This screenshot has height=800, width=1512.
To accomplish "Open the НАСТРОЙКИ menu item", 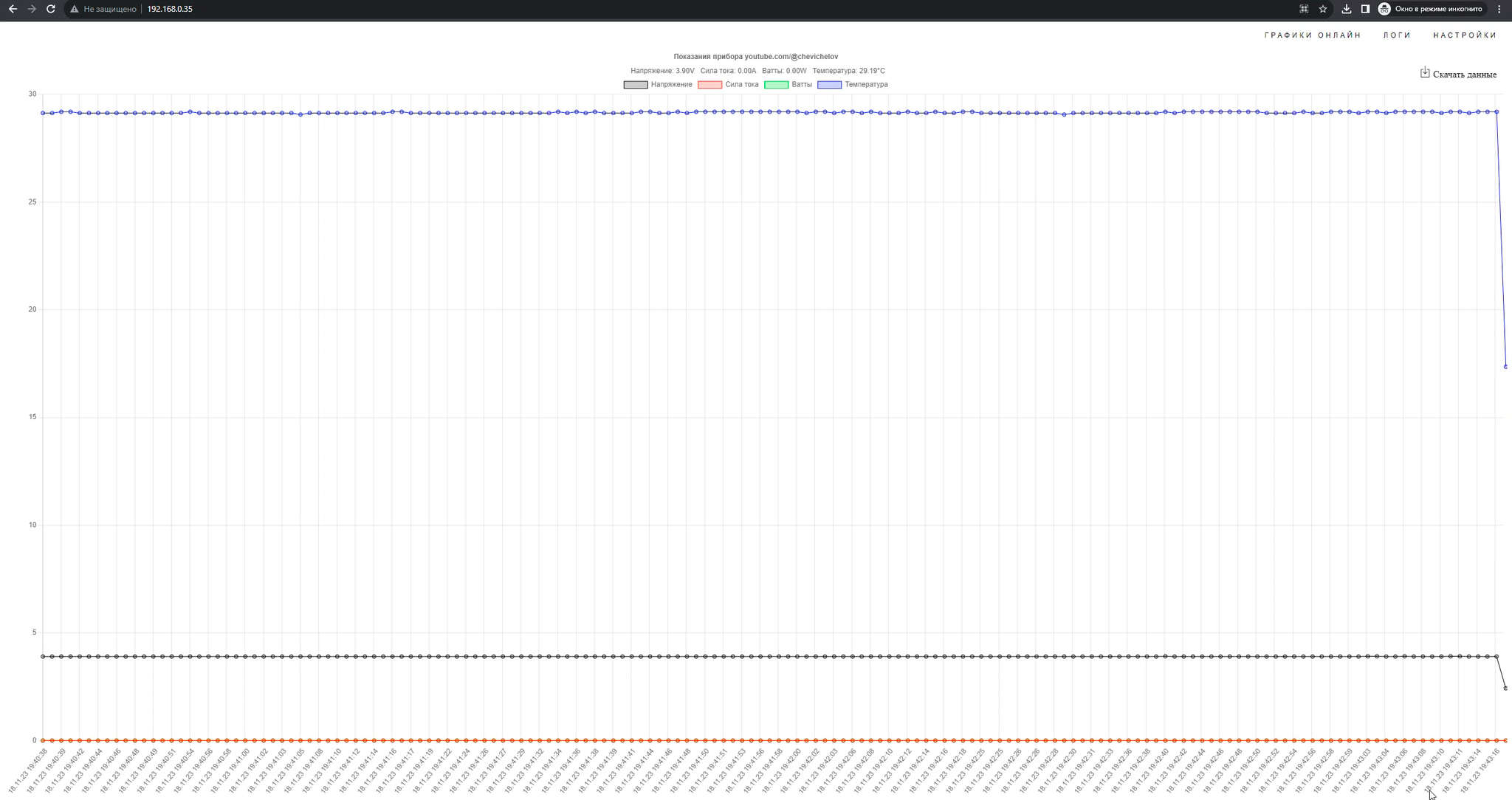I will coord(1465,35).
